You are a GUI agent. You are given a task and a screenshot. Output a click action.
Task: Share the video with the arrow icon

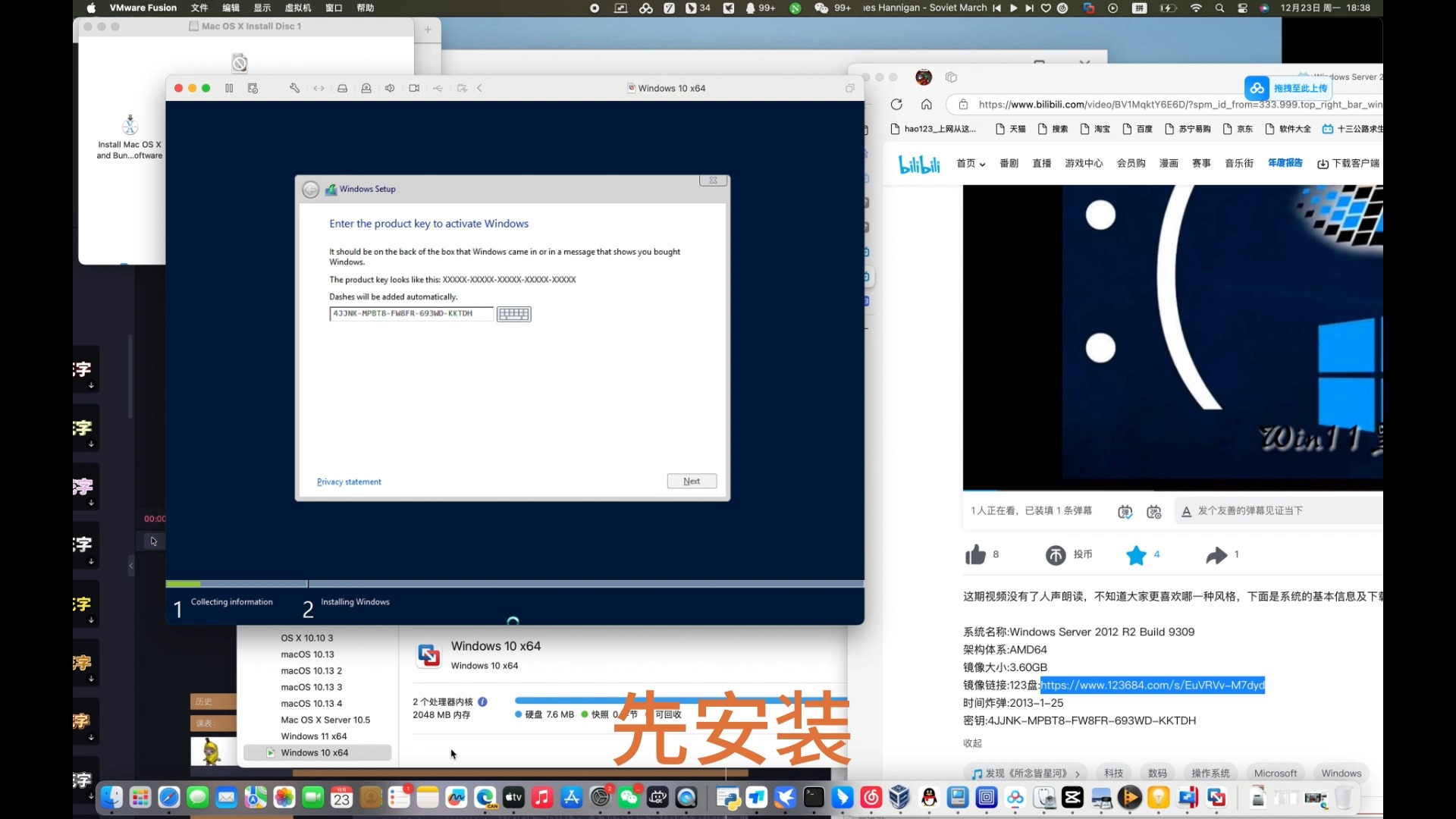pos(1216,555)
